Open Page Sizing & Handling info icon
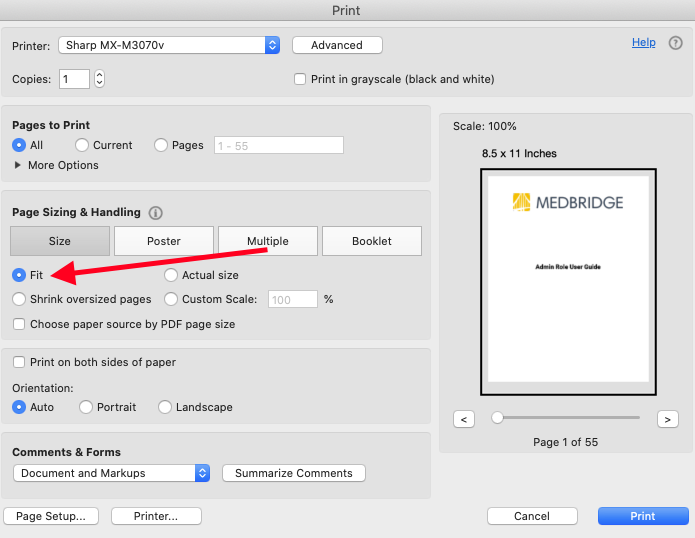695x538 pixels. coord(155,213)
